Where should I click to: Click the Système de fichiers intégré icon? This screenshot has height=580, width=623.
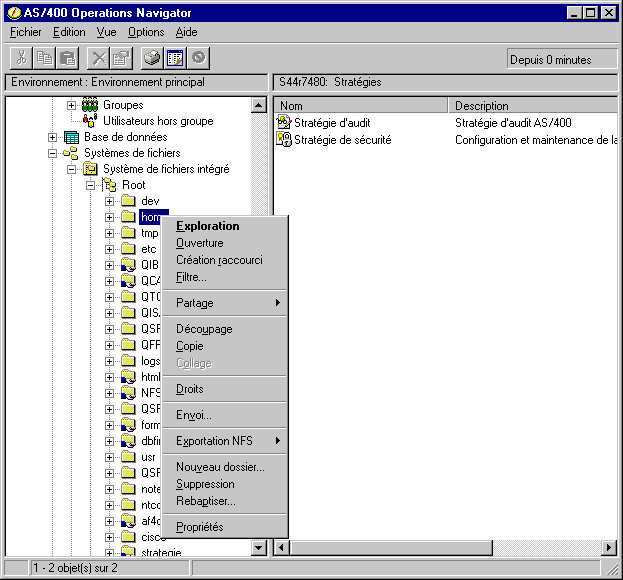point(91,169)
